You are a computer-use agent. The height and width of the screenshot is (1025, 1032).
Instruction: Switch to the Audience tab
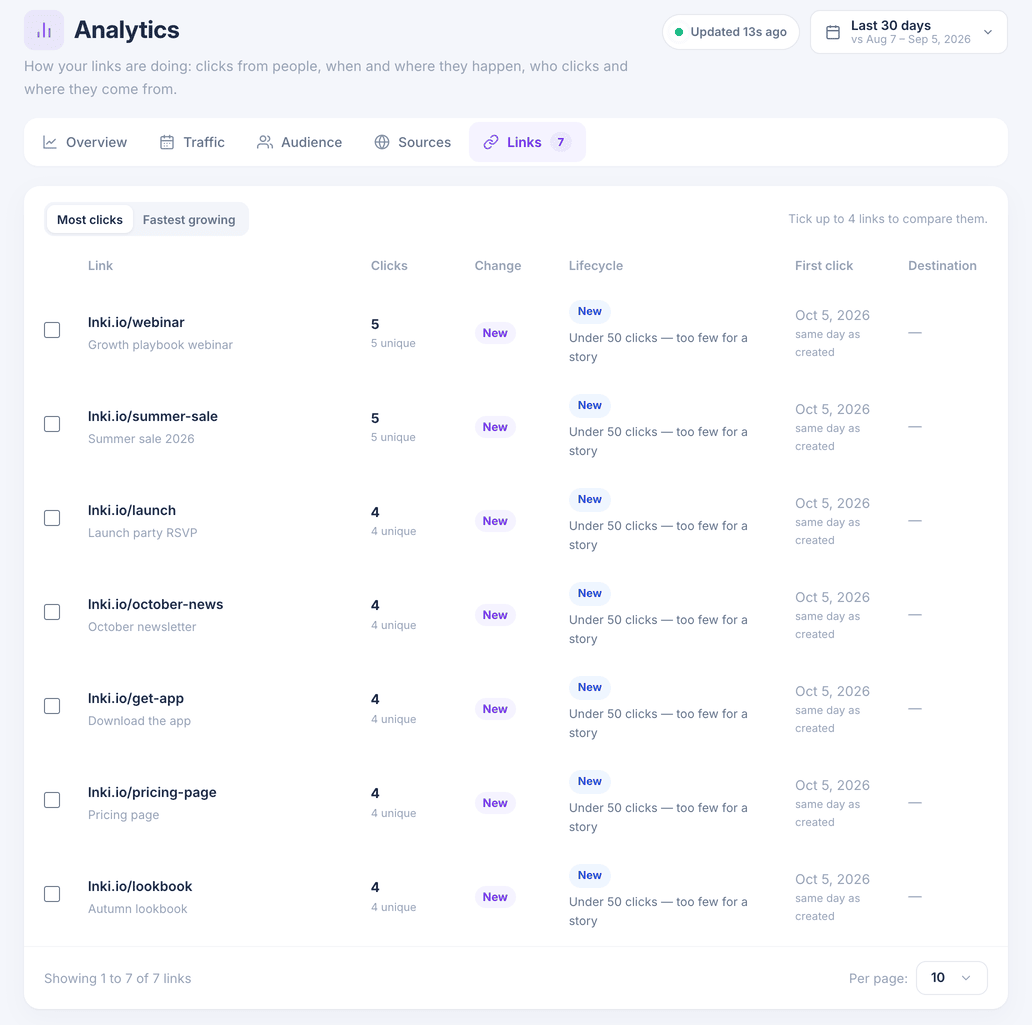tap(299, 142)
